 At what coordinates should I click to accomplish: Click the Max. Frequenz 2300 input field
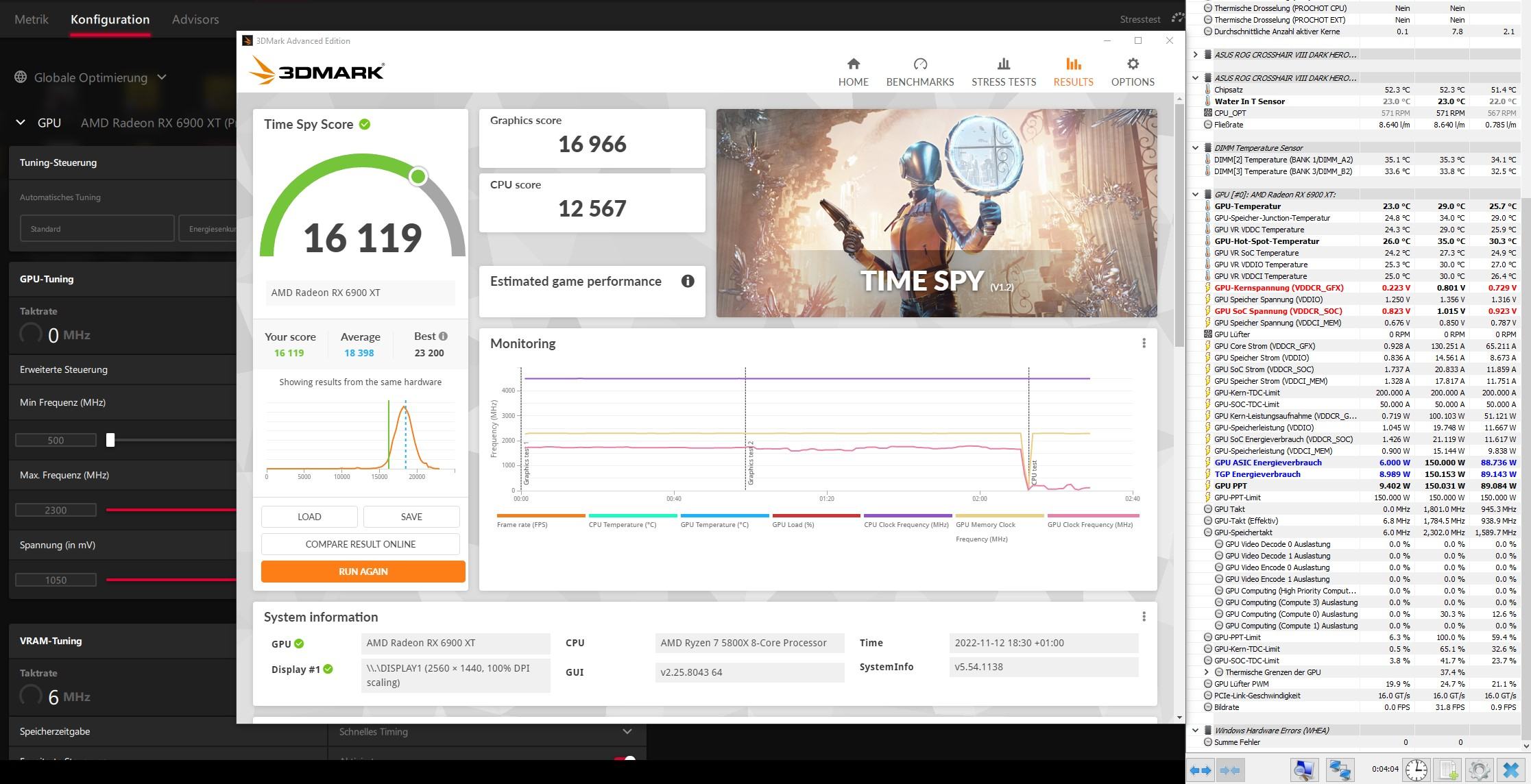click(56, 511)
